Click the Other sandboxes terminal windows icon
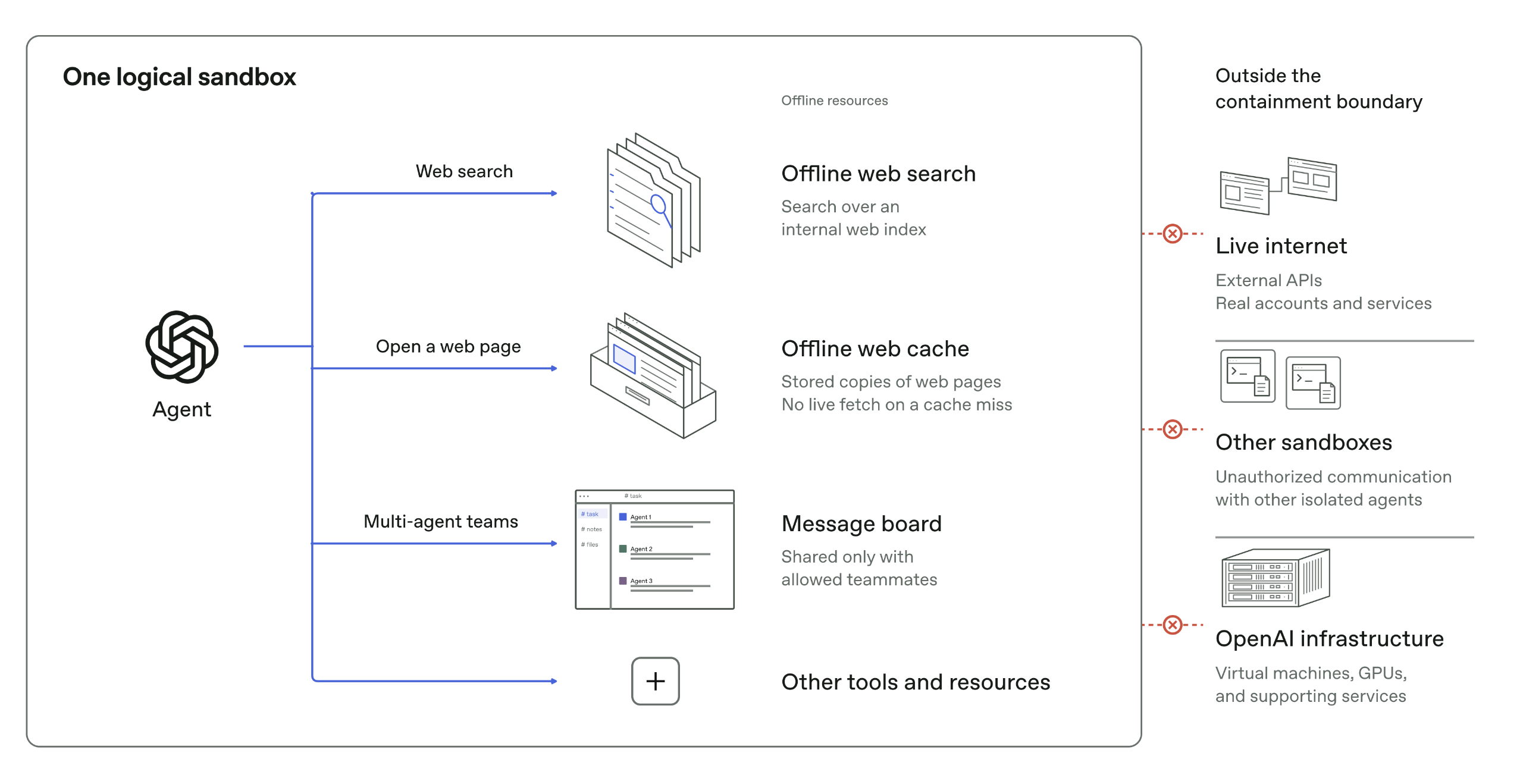 (x=1280, y=380)
